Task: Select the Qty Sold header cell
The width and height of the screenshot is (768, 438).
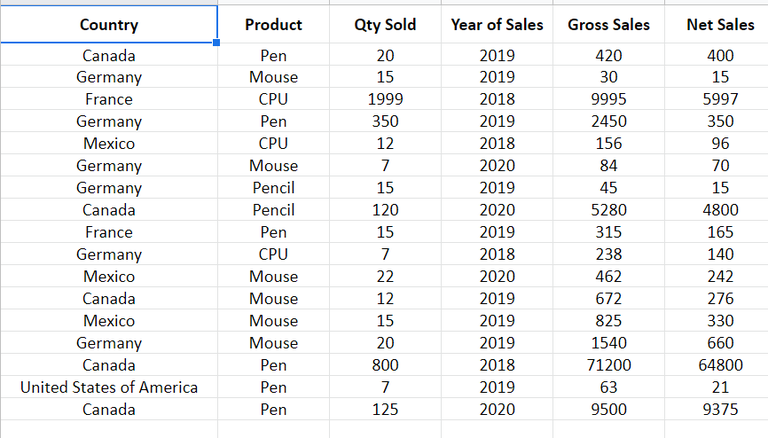Action: point(385,25)
